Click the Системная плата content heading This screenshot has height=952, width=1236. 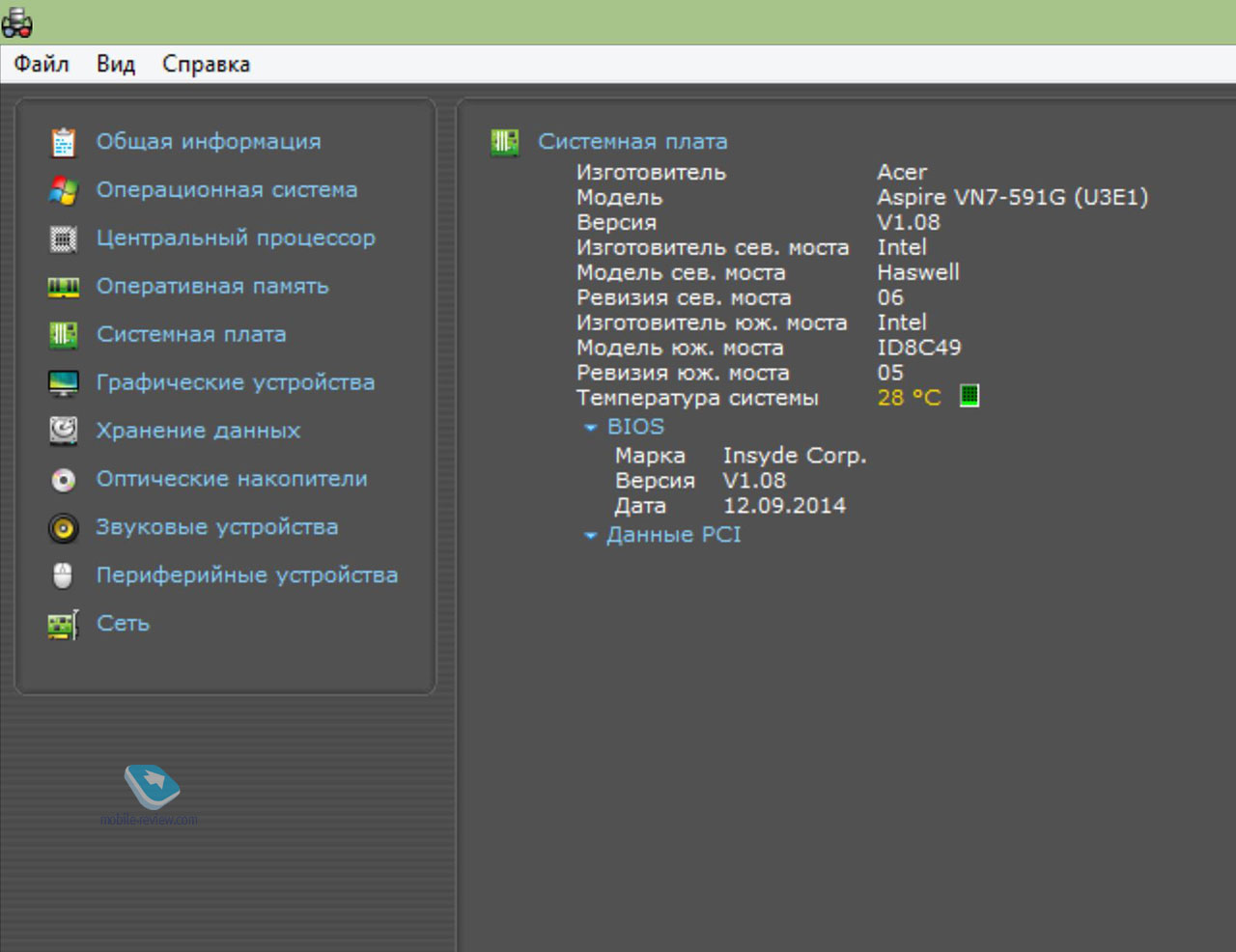(x=632, y=141)
